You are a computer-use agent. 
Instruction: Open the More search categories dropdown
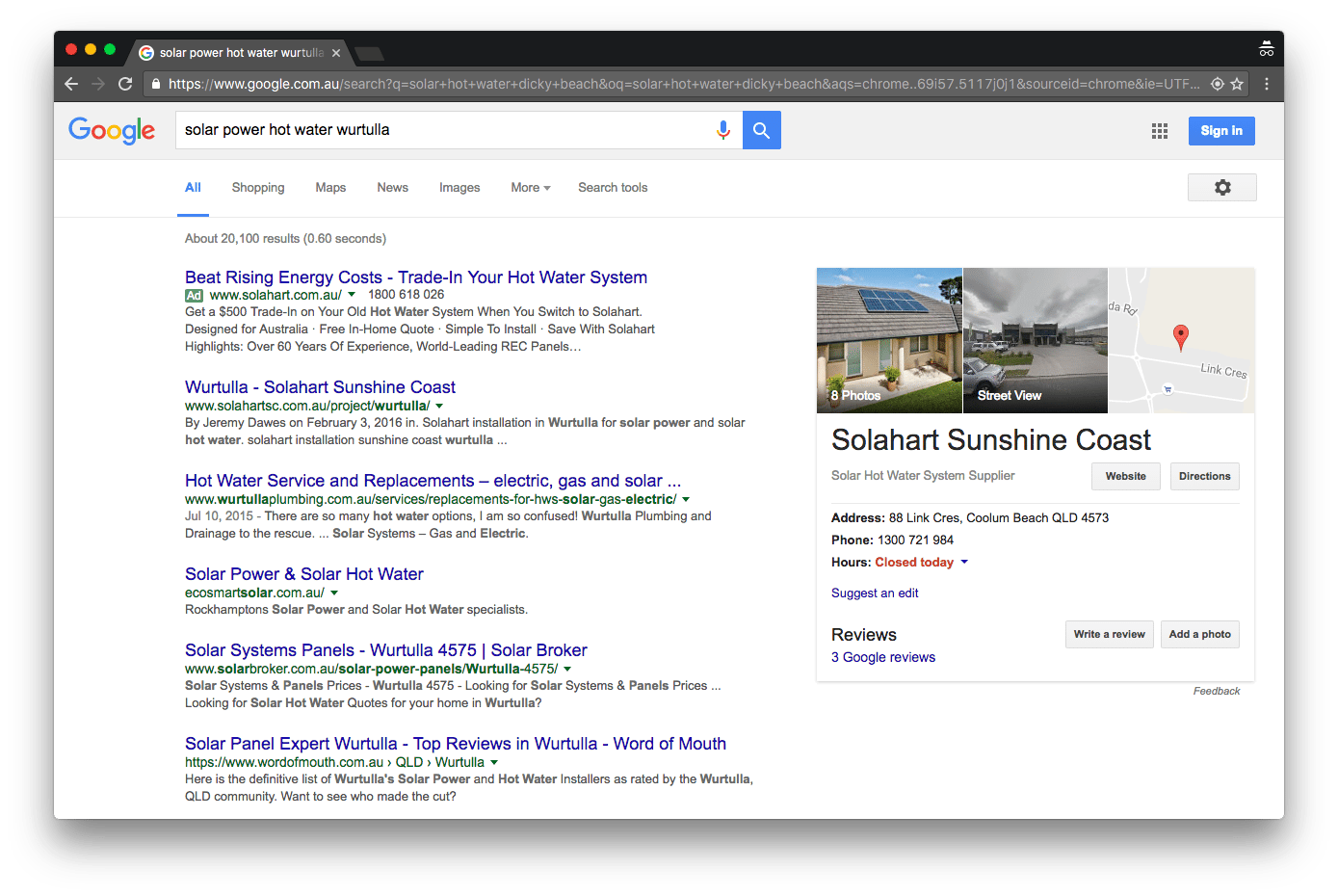(x=530, y=187)
